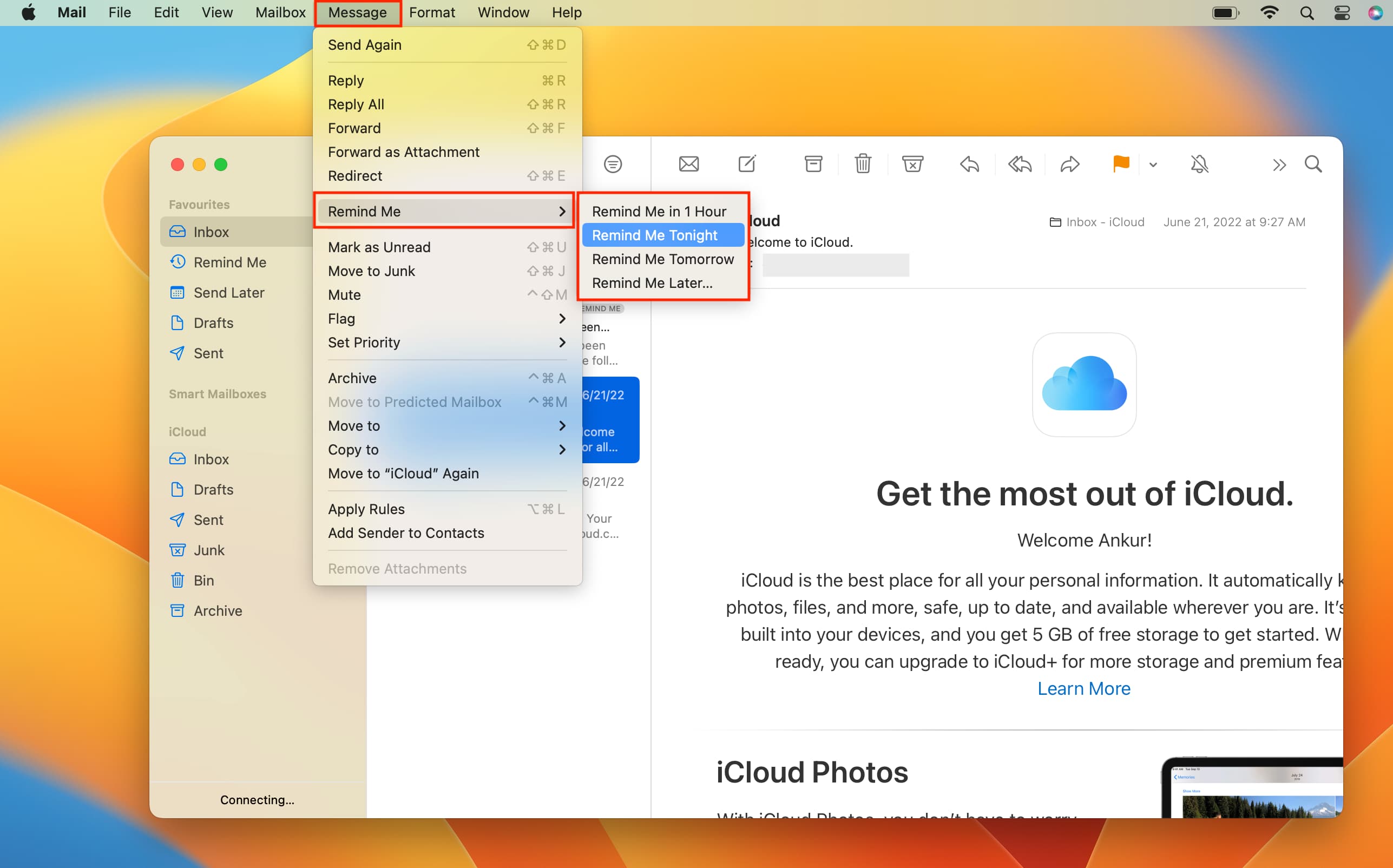The height and width of the screenshot is (868, 1393).
Task: Mute conversation with bell toolbar icon
Action: (1199, 165)
